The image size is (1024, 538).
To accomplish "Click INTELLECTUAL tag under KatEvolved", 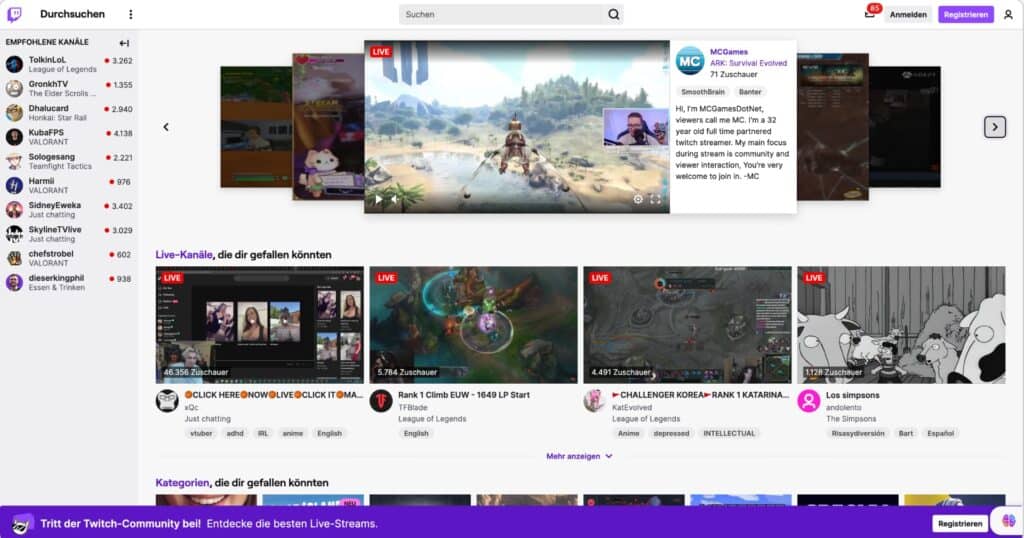I will click(x=729, y=434).
